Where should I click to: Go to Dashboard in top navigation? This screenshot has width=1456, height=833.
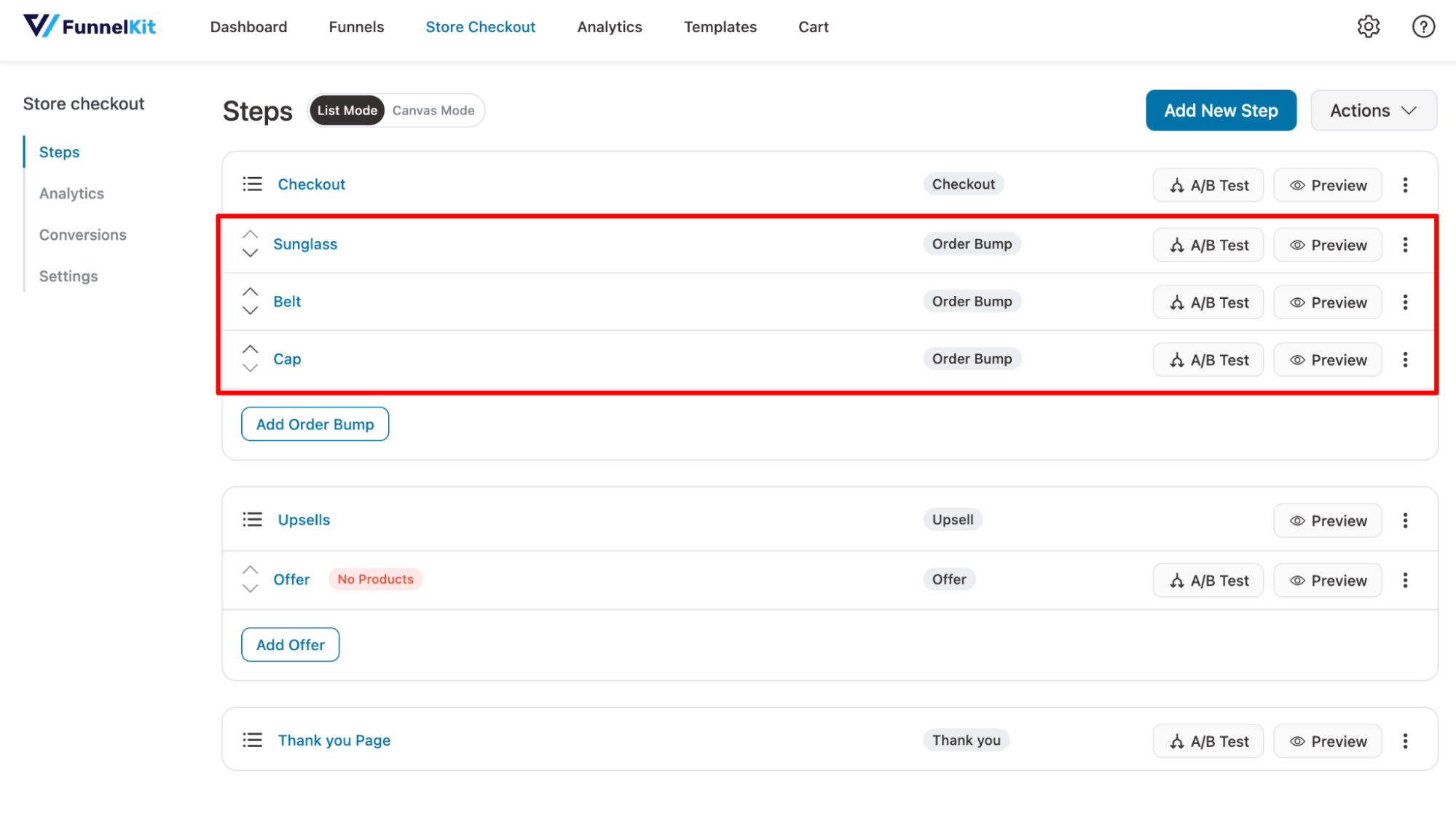pyautogui.click(x=248, y=27)
